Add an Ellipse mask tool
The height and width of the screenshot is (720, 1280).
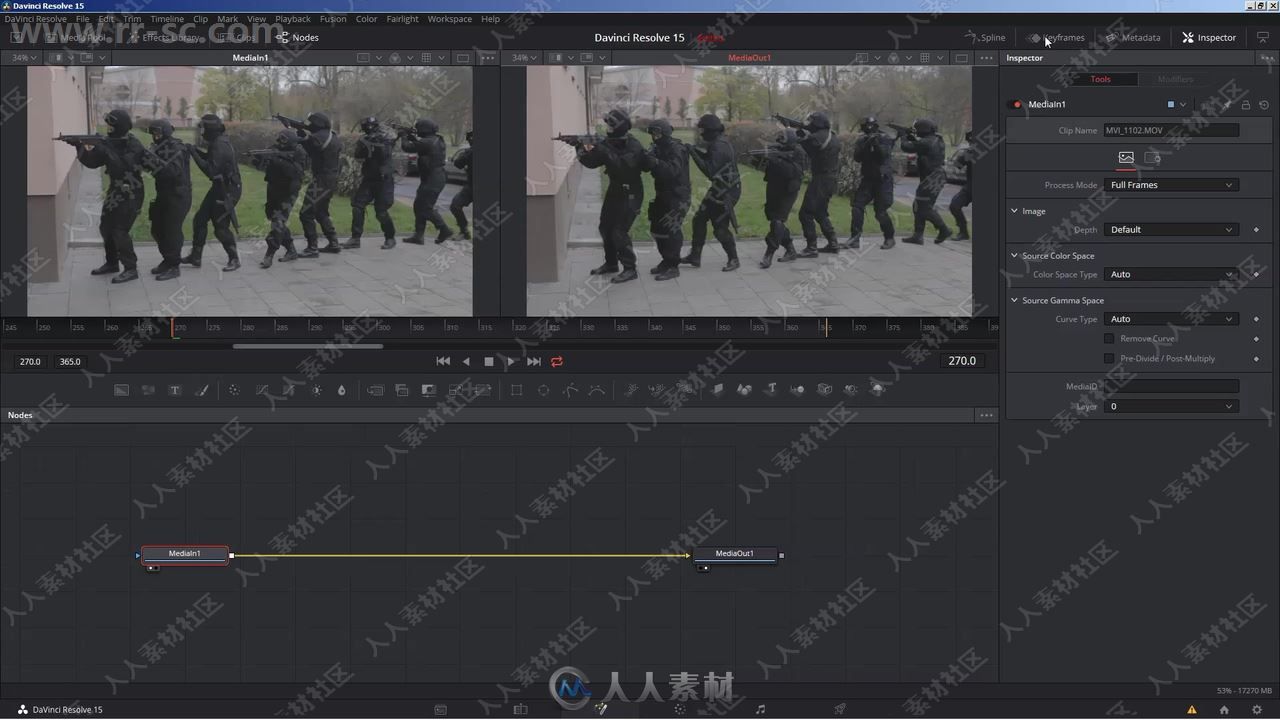click(544, 390)
